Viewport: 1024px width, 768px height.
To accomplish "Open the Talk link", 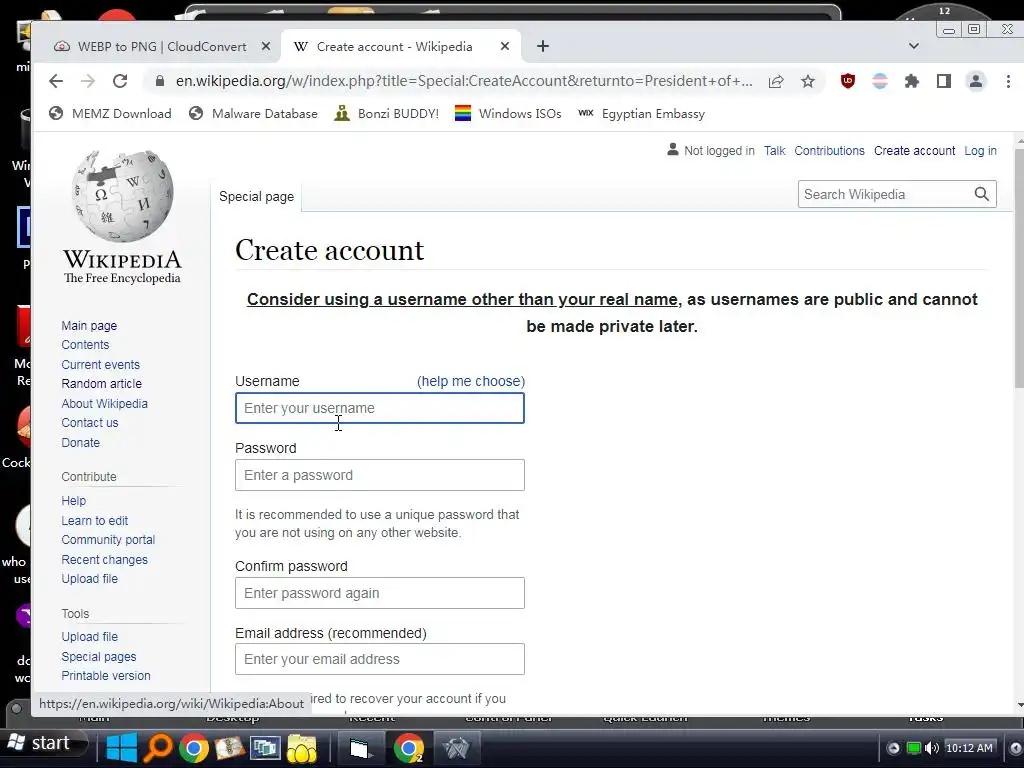I will pos(775,151).
